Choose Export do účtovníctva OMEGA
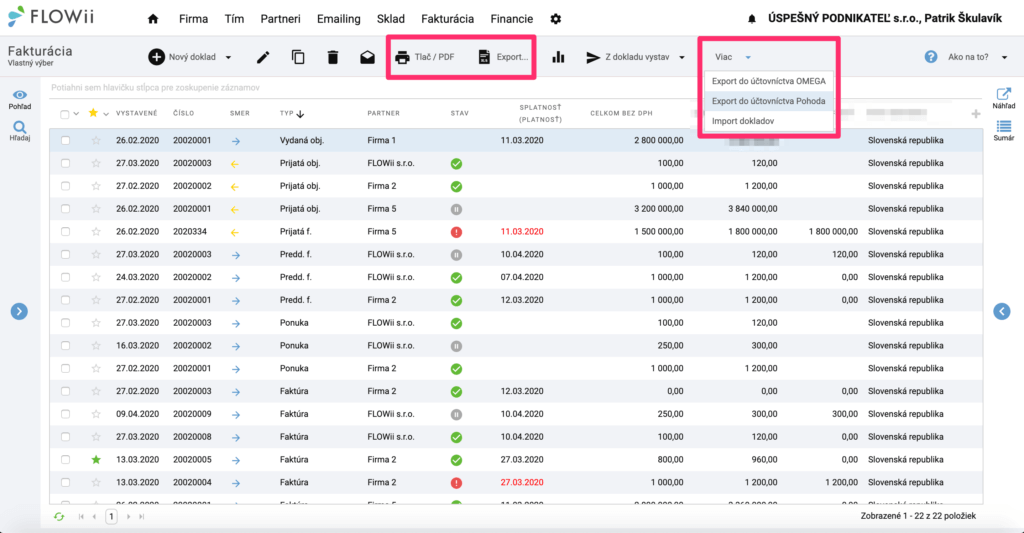This screenshot has height=533, width=1024. (x=769, y=81)
